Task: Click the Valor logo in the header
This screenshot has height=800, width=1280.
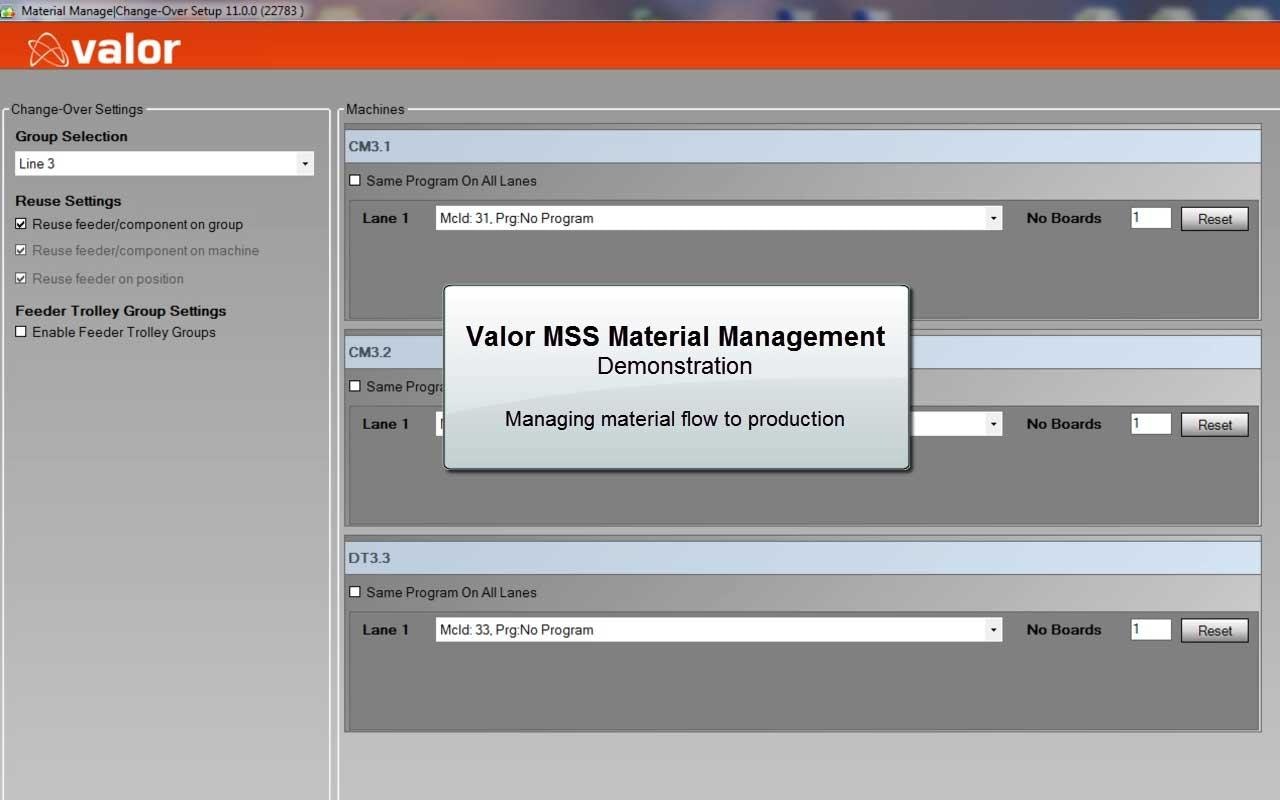Action: click(104, 48)
